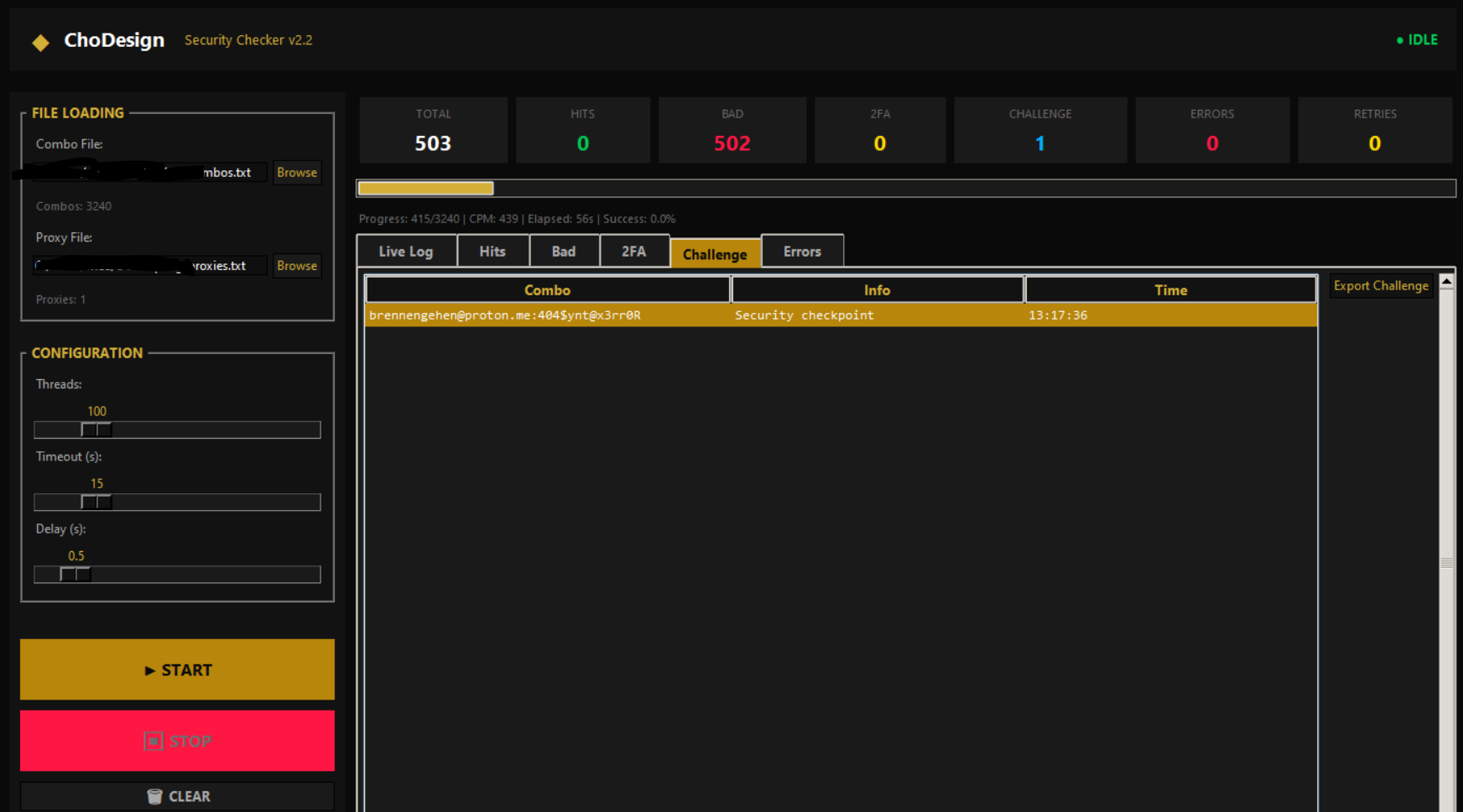Click the START button
The width and height of the screenshot is (1463, 812).
pyautogui.click(x=177, y=669)
